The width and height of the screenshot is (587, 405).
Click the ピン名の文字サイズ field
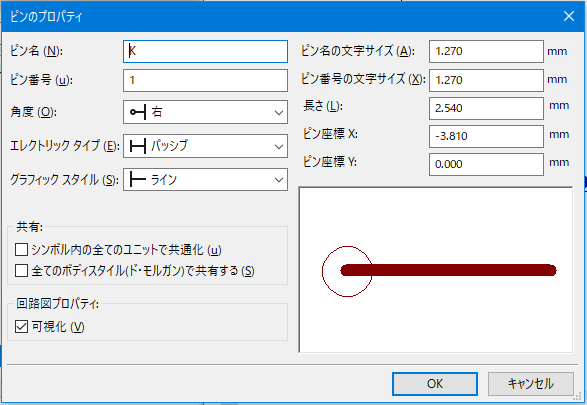(486, 51)
